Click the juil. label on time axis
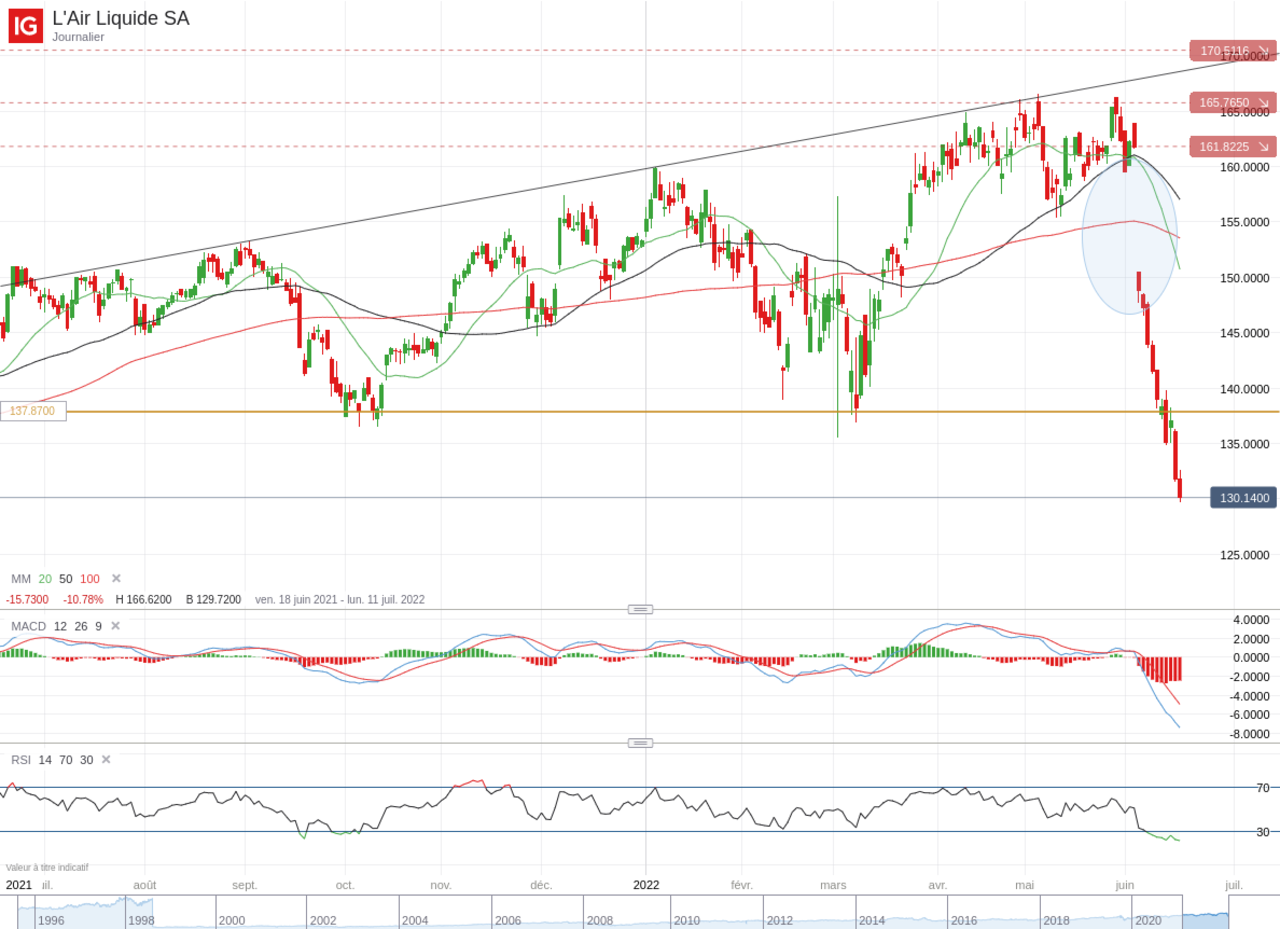 tap(1234, 885)
